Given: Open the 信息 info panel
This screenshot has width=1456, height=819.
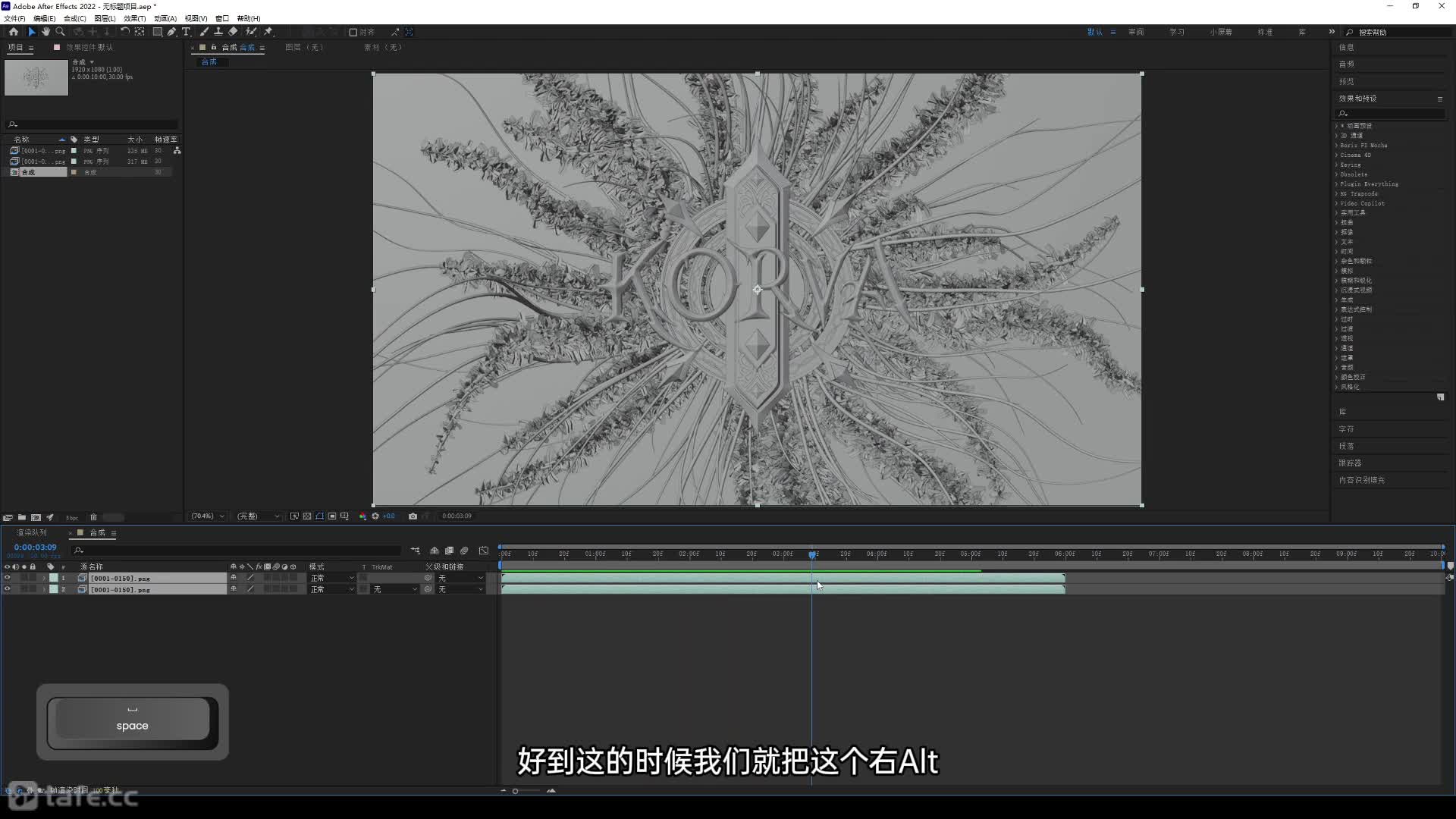Looking at the screenshot, I should point(1346,47).
